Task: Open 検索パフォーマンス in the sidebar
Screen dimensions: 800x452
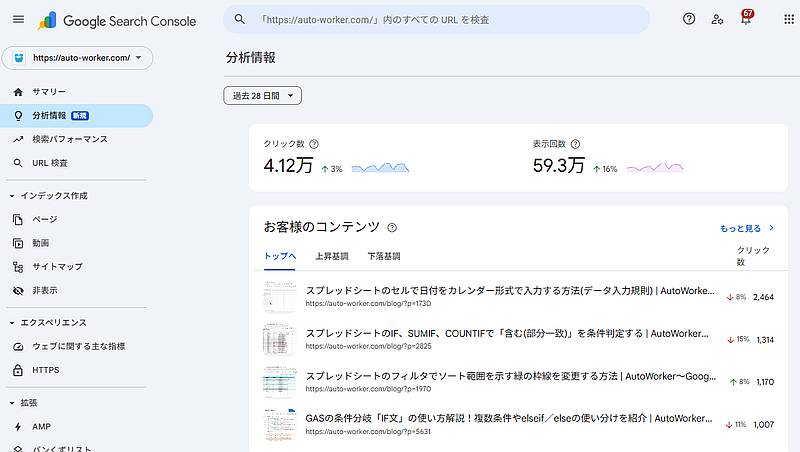Action: tap(77, 139)
